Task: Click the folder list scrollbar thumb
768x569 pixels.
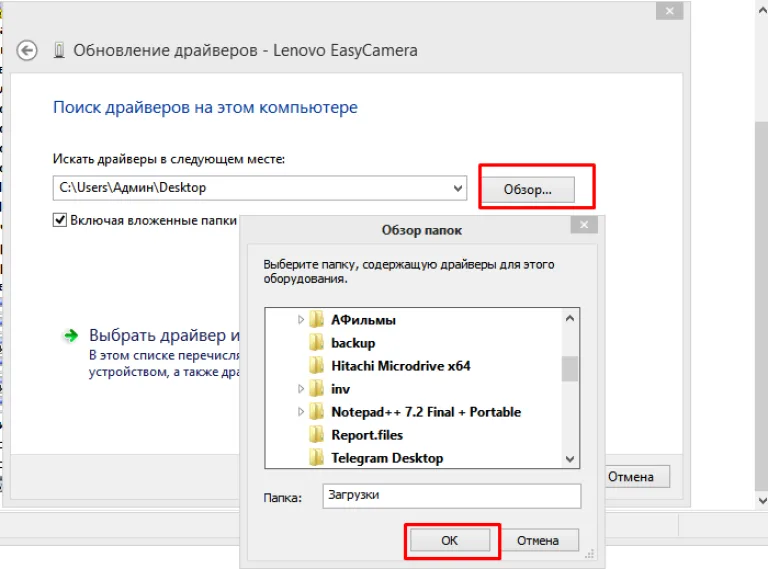Action: 570,368
